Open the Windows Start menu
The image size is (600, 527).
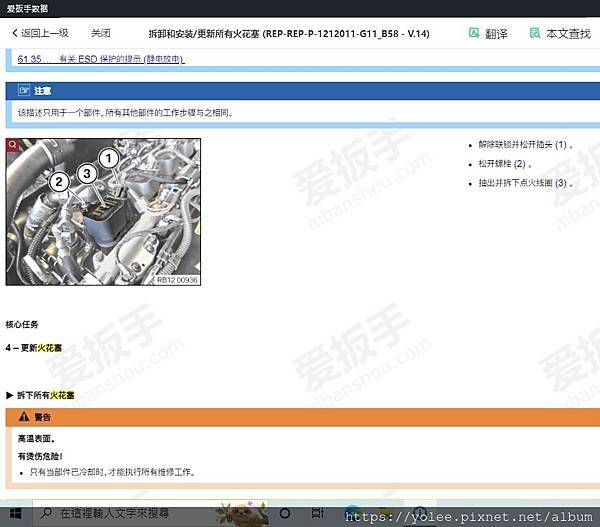15,514
